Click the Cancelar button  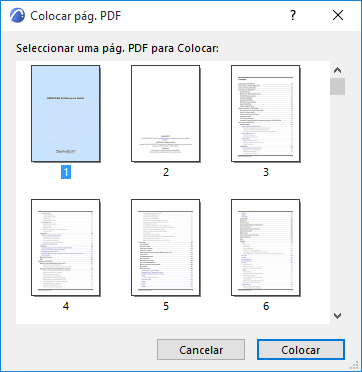coord(201,350)
